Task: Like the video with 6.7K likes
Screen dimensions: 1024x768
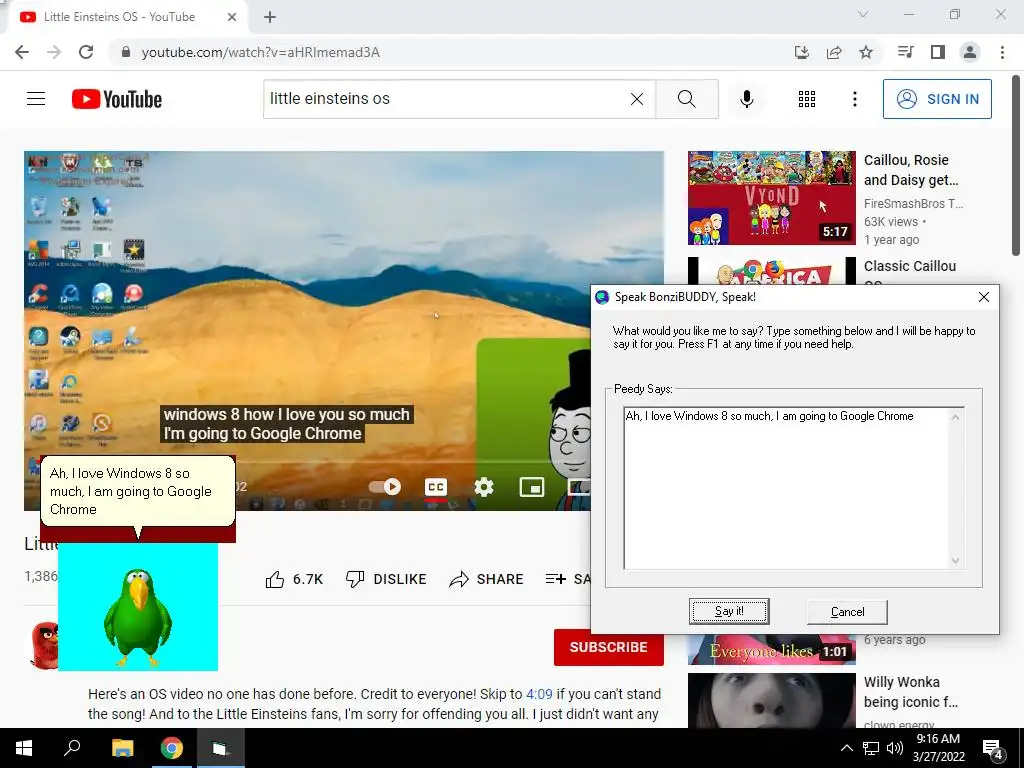Action: pos(295,579)
